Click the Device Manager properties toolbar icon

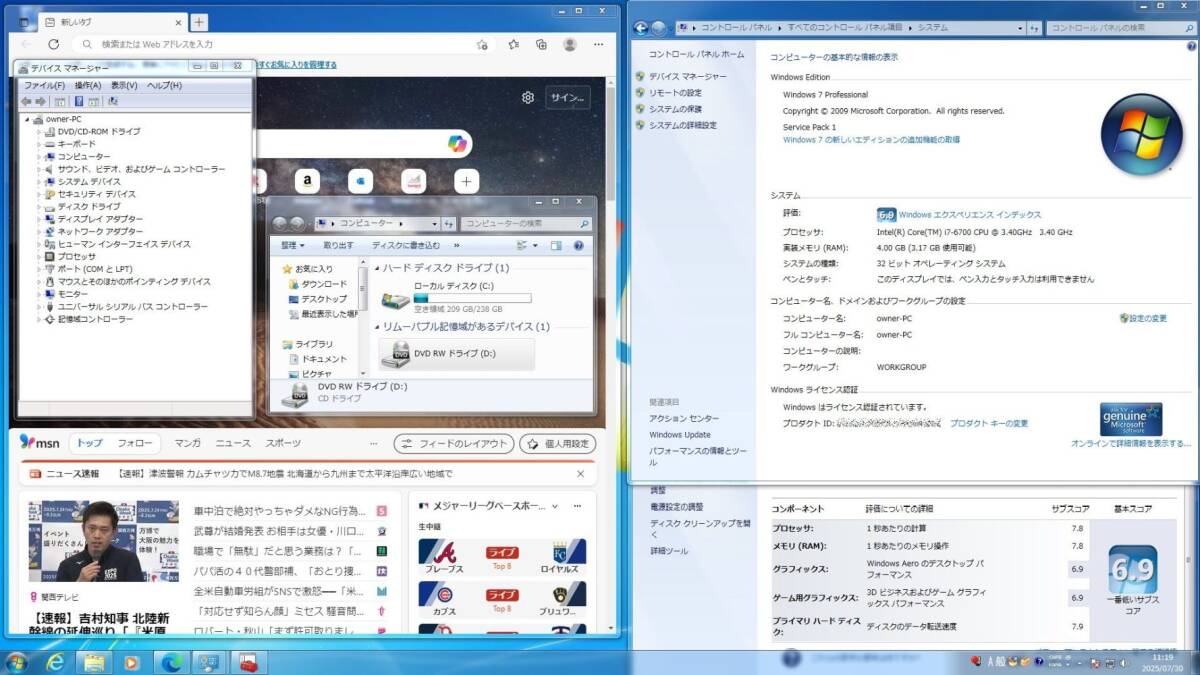click(60, 101)
